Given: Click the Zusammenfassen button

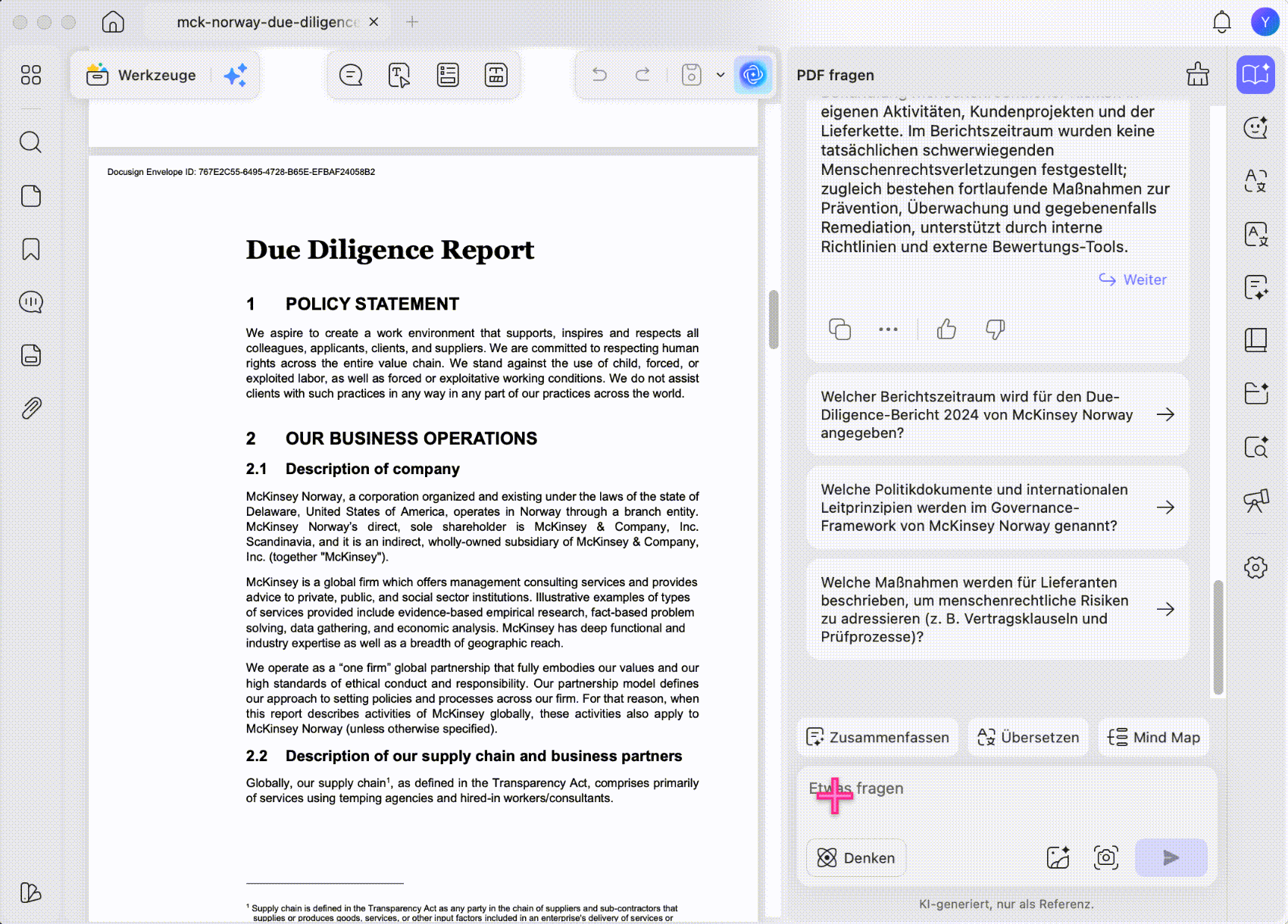Looking at the screenshot, I should pos(877,737).
